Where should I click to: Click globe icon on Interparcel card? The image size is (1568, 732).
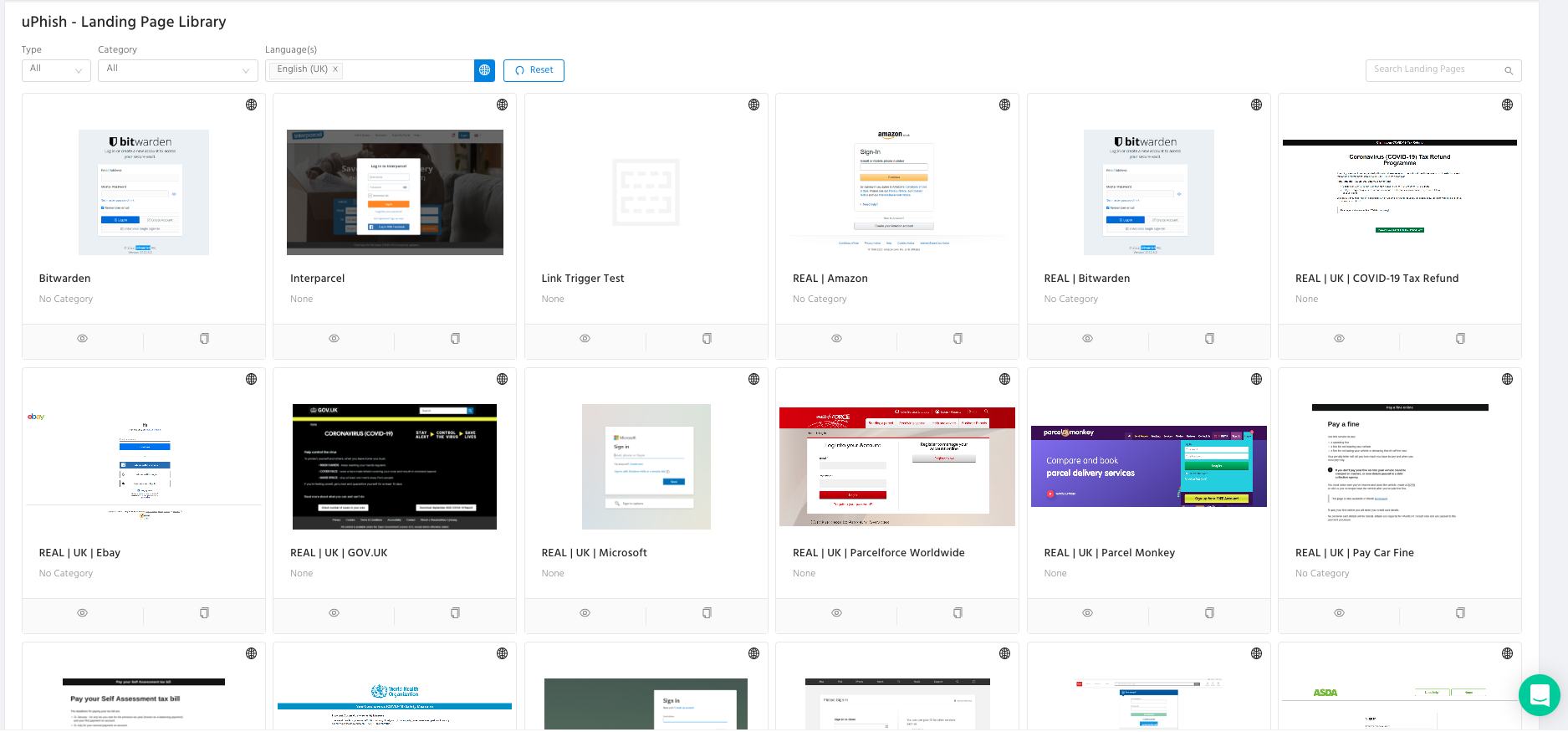502,105
